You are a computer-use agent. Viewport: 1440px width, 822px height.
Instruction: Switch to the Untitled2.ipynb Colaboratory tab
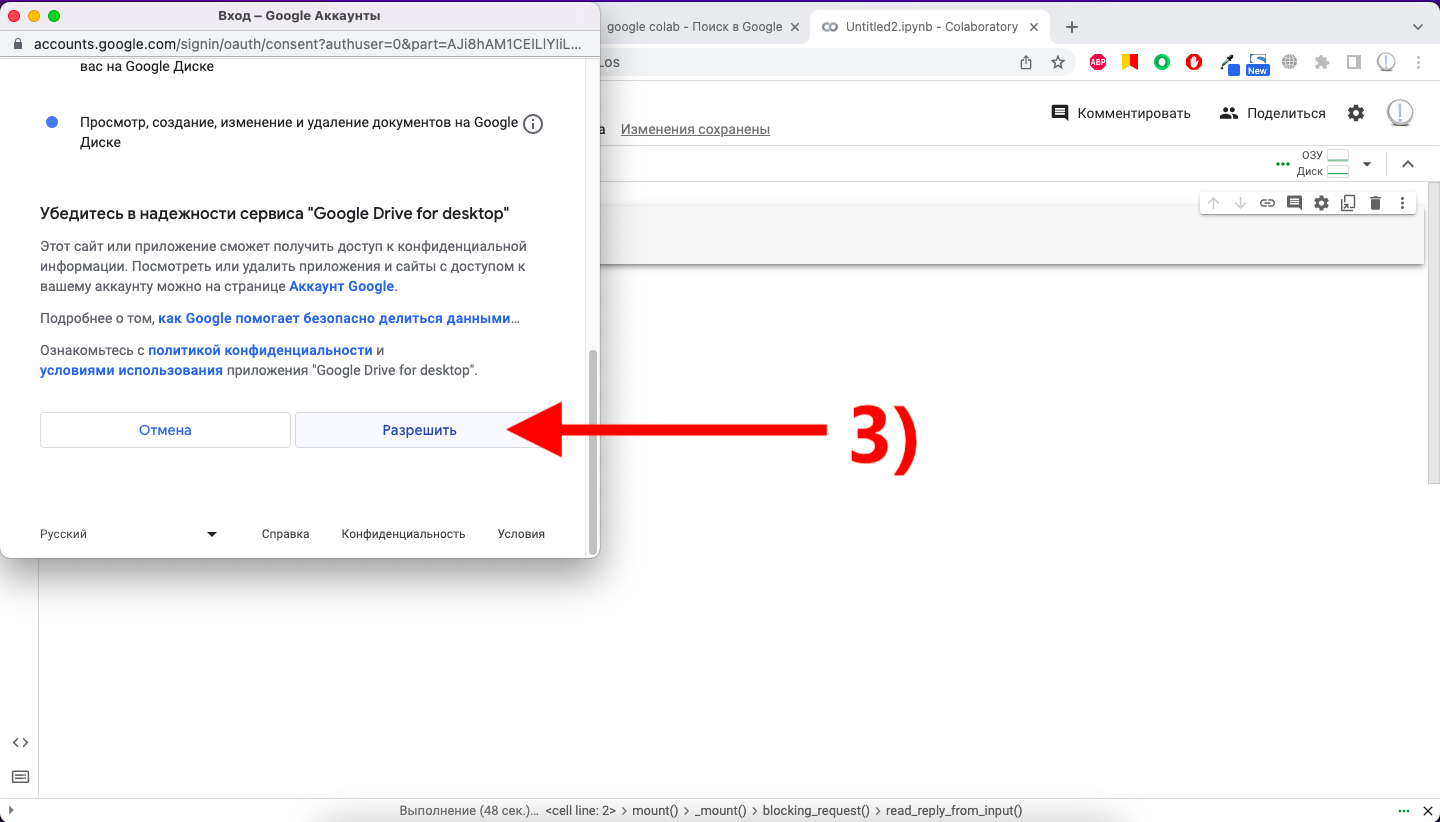point(931,27)
